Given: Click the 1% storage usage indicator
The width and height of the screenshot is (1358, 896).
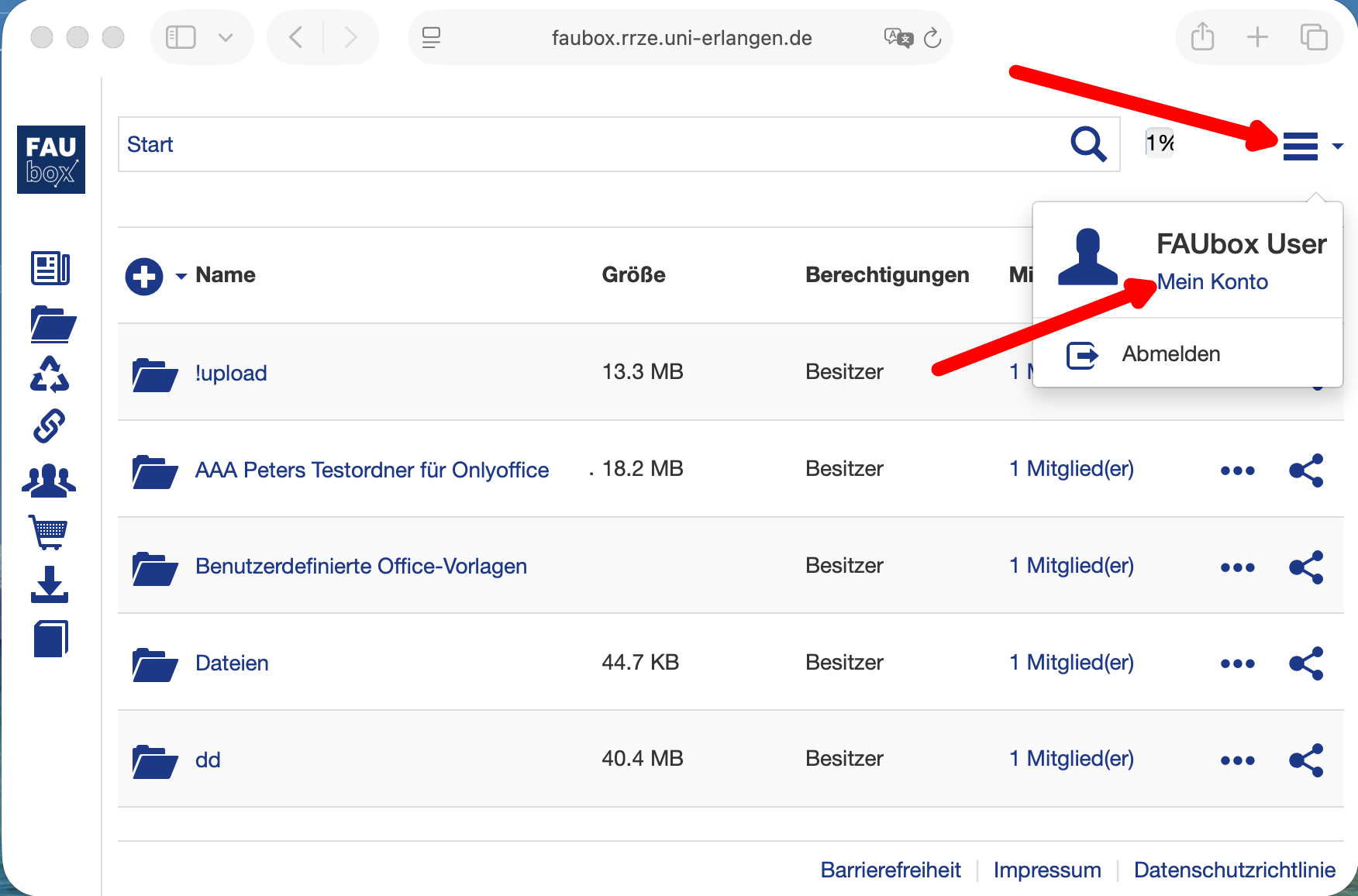Looking at the screenshot, I should click(x=1160, y=143).
